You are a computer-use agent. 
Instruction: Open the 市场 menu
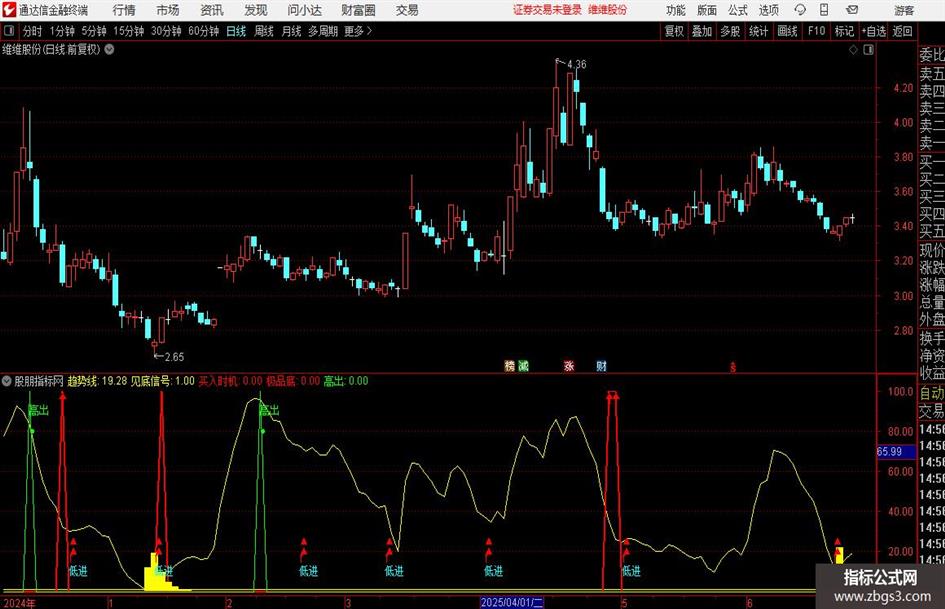(168, 10)
